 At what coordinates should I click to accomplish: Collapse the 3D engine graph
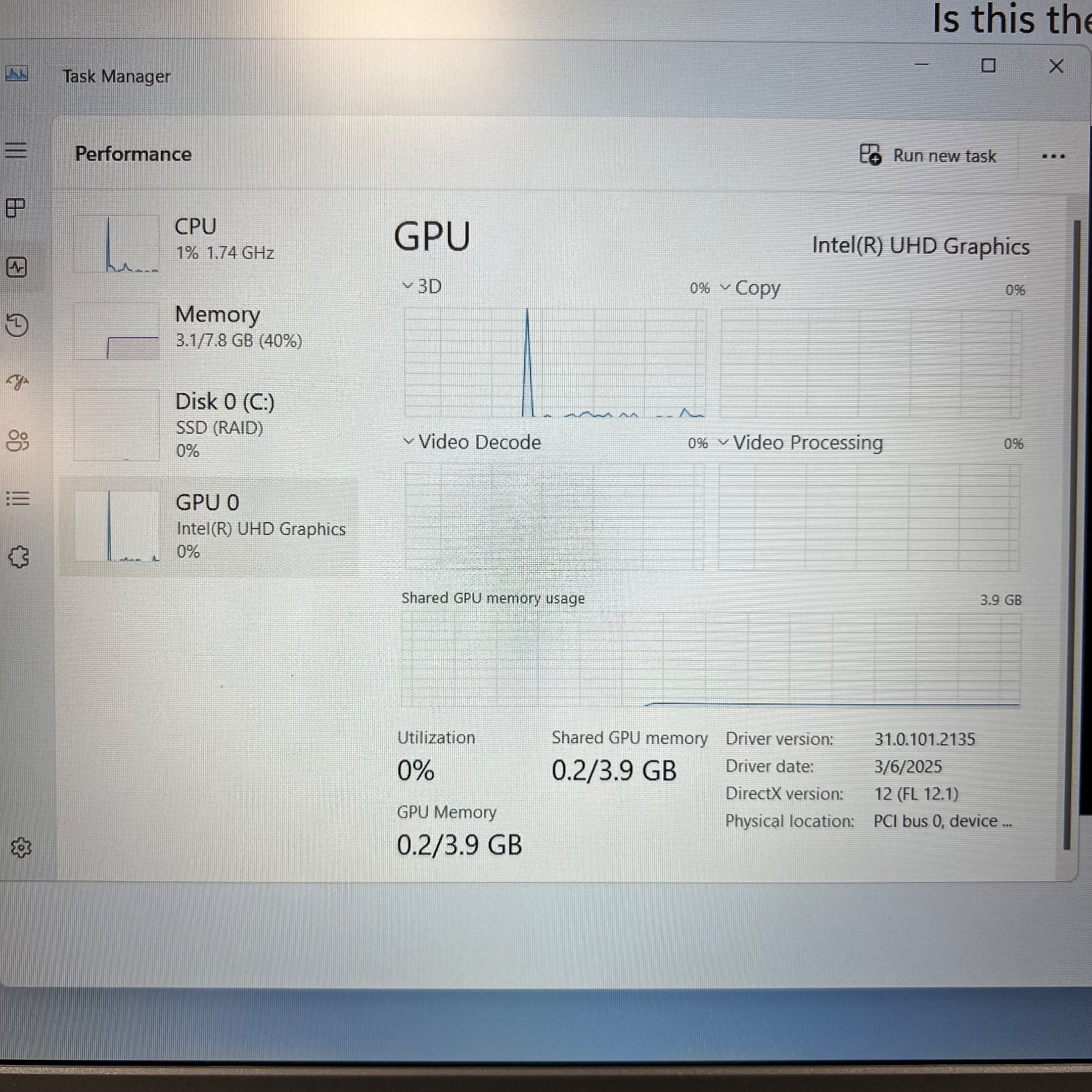408,285
